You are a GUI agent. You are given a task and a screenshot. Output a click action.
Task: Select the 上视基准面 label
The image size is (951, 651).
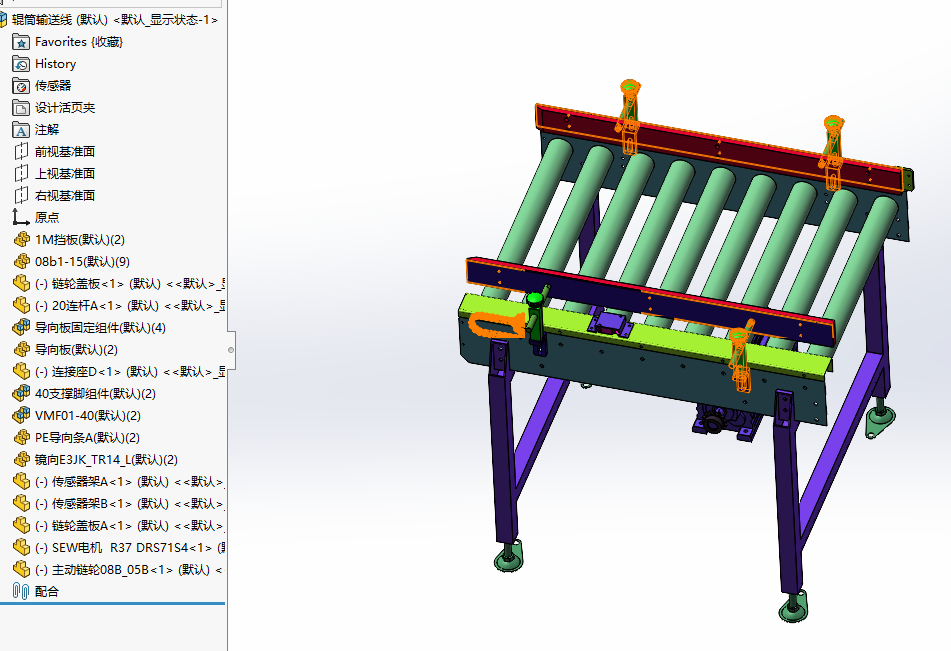(65, 174)
